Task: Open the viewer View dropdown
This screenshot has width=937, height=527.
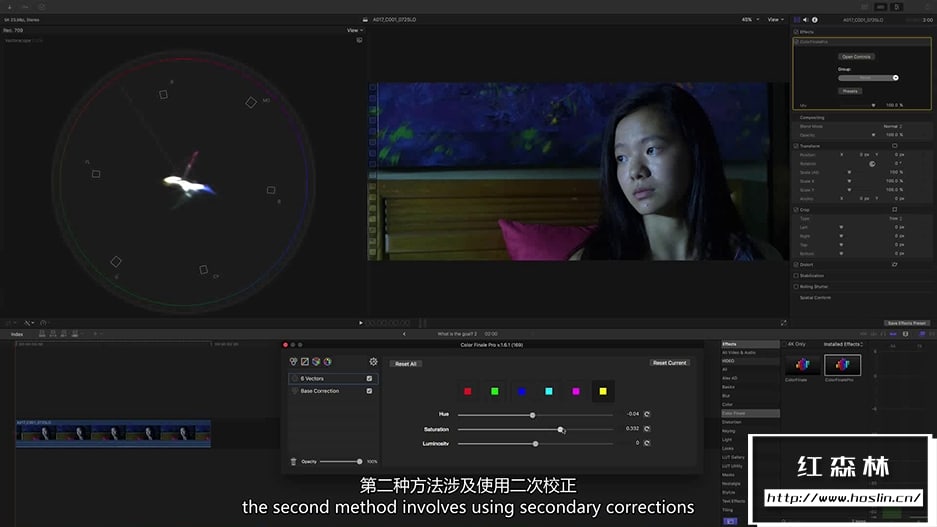Action: coord(776,20)
